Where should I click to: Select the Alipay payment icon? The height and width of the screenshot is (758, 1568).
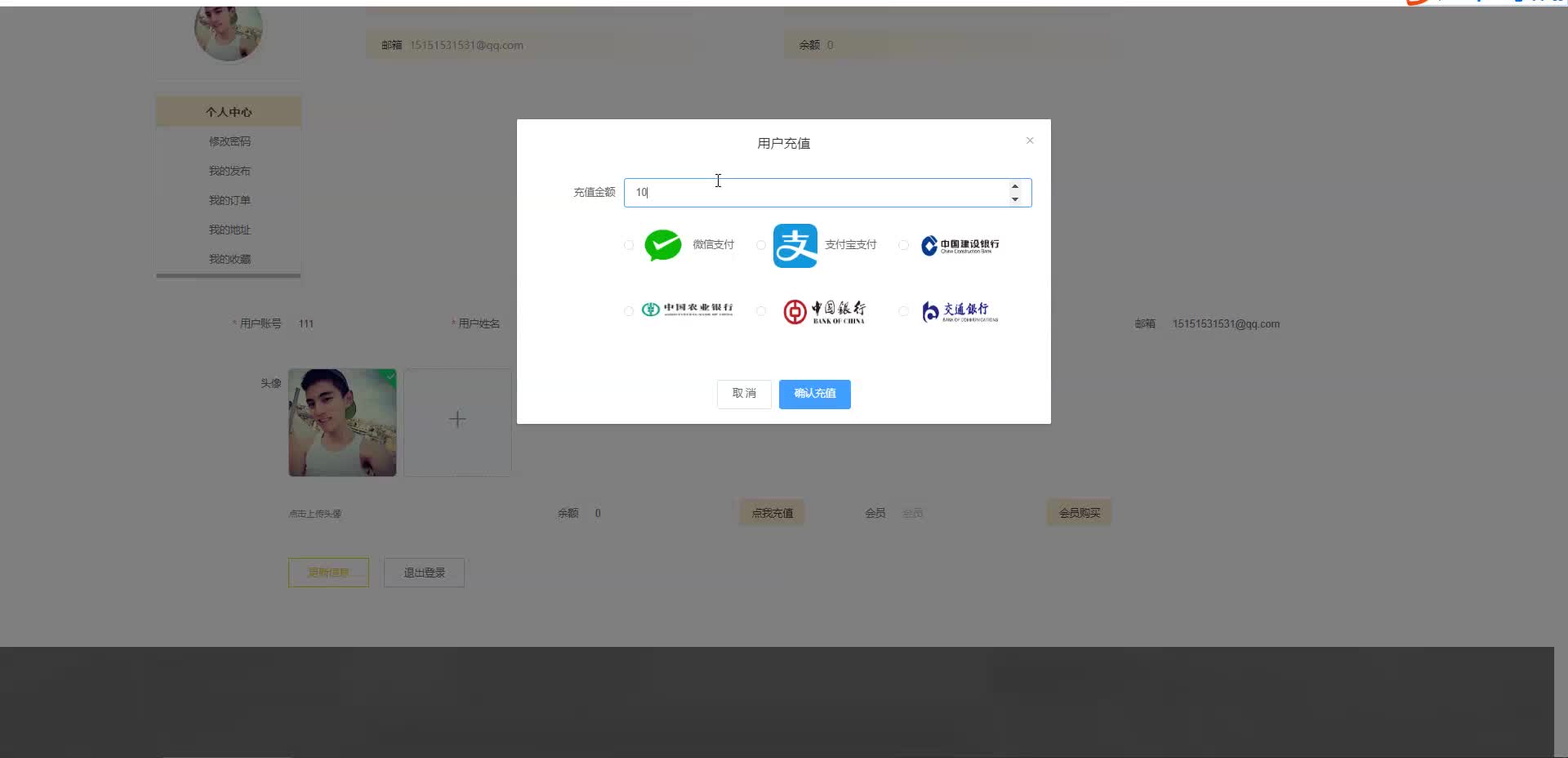pos(794,245)
